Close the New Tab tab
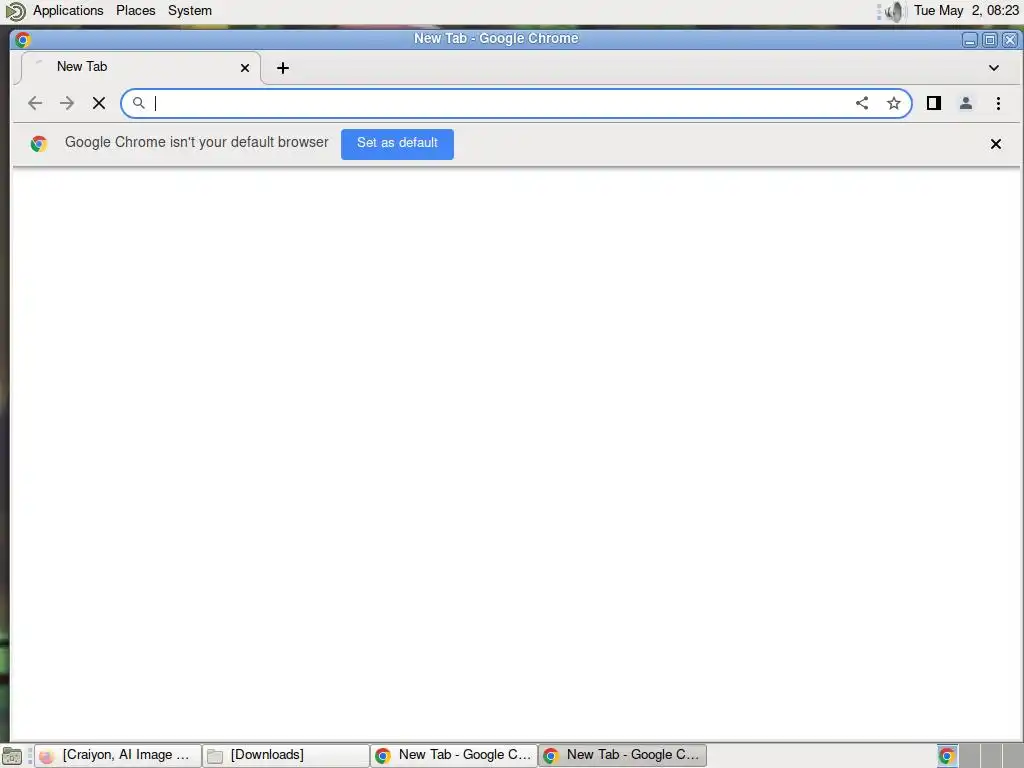 tap(245, 68)
